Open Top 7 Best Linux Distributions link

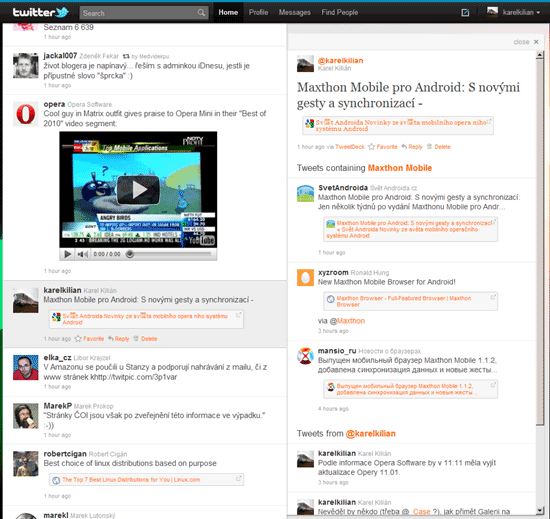pyautogui.click(x=131, y=480)
